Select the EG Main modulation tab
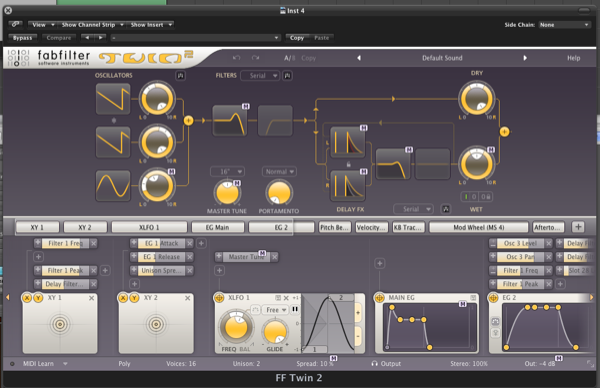Screen dimensions: 600x388 pos(217,227)
